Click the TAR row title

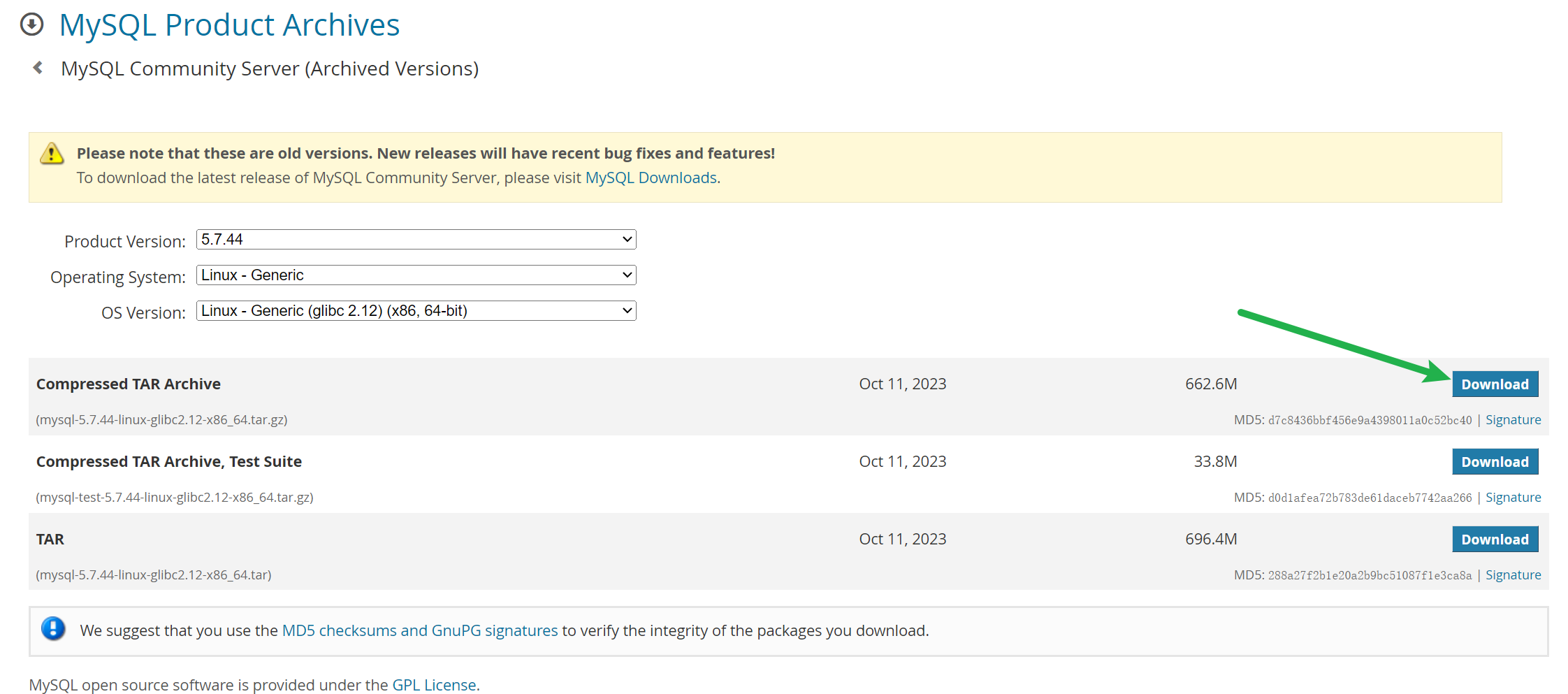(x=50, y=540)
